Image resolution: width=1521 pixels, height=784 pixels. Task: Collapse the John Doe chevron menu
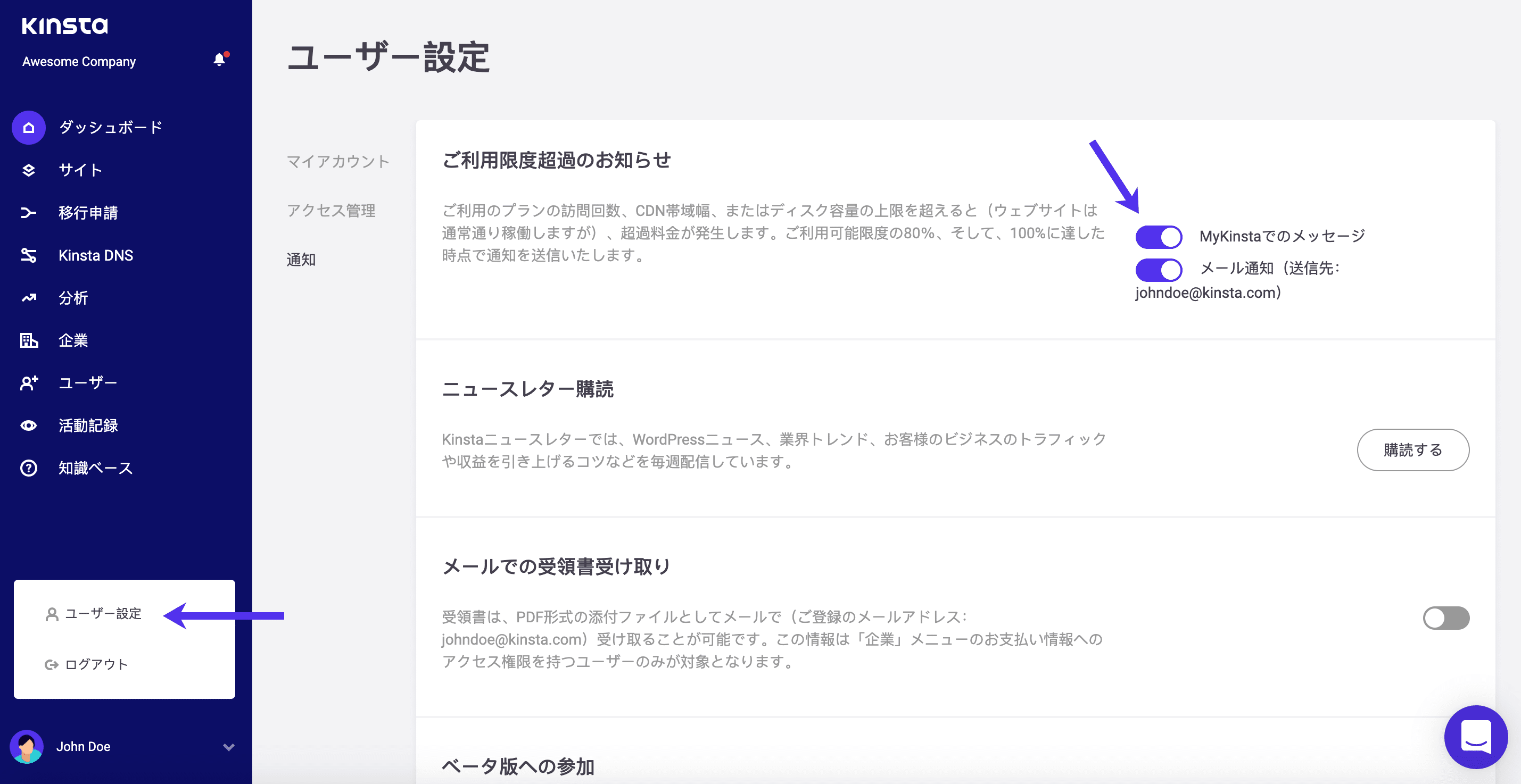pos(228,747)
